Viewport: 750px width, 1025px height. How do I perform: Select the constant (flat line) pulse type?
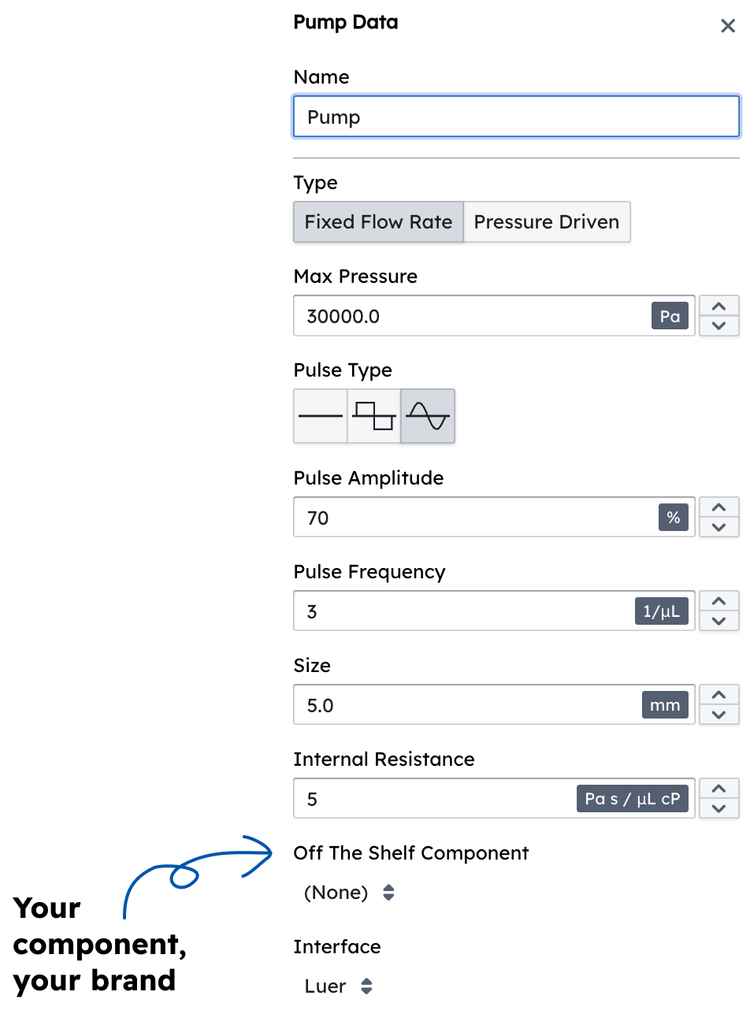[320, 416]
